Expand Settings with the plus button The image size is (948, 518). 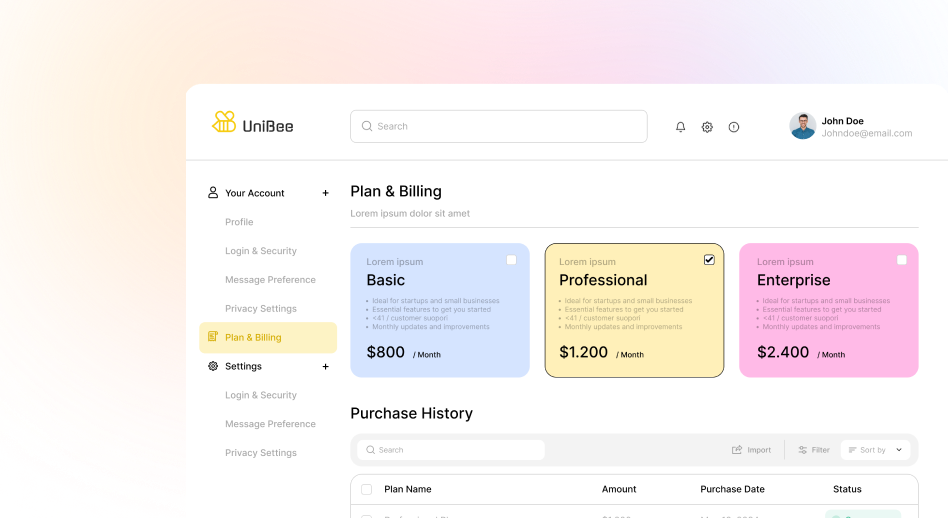(325, 366)
